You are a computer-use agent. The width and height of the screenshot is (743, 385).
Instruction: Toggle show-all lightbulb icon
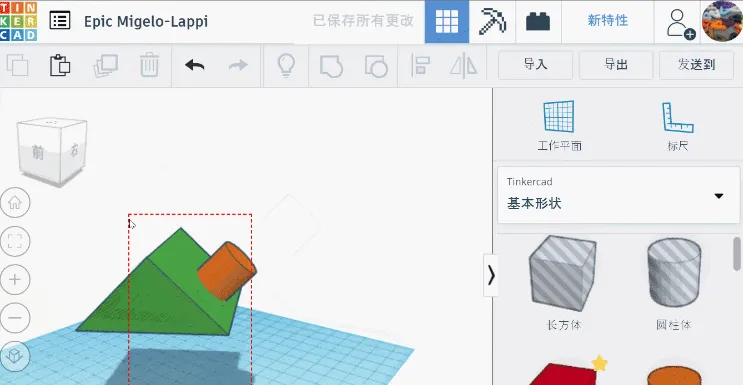(x=286, y=65)
